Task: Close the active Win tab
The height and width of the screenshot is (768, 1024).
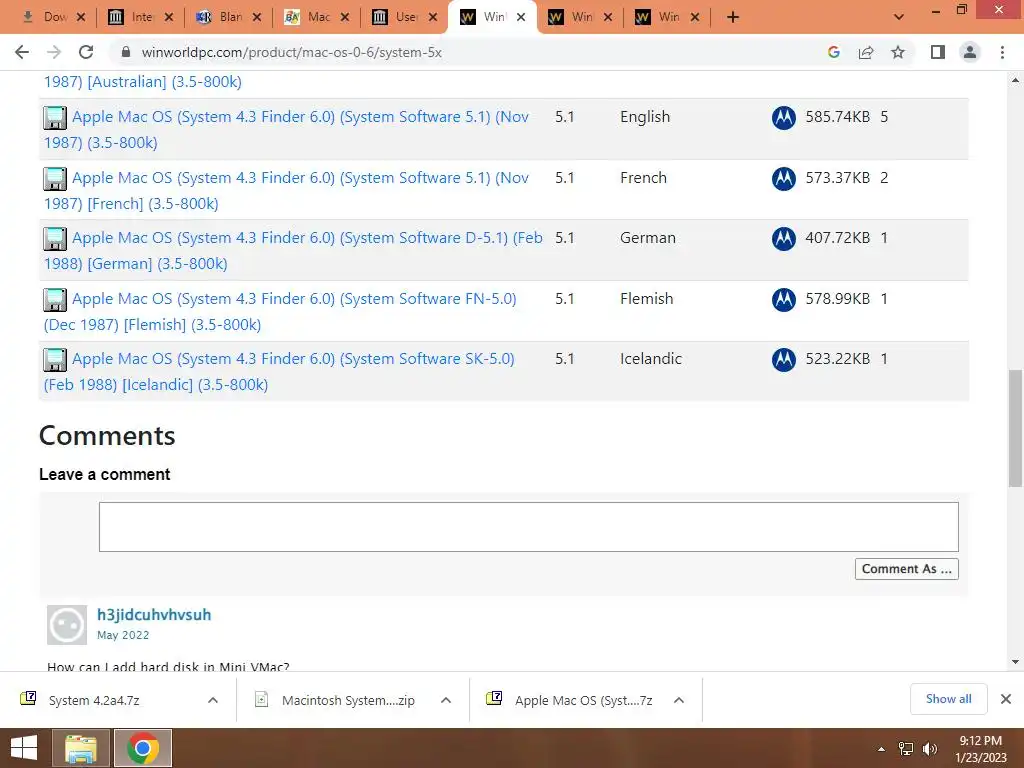Action: click(521, 17)
